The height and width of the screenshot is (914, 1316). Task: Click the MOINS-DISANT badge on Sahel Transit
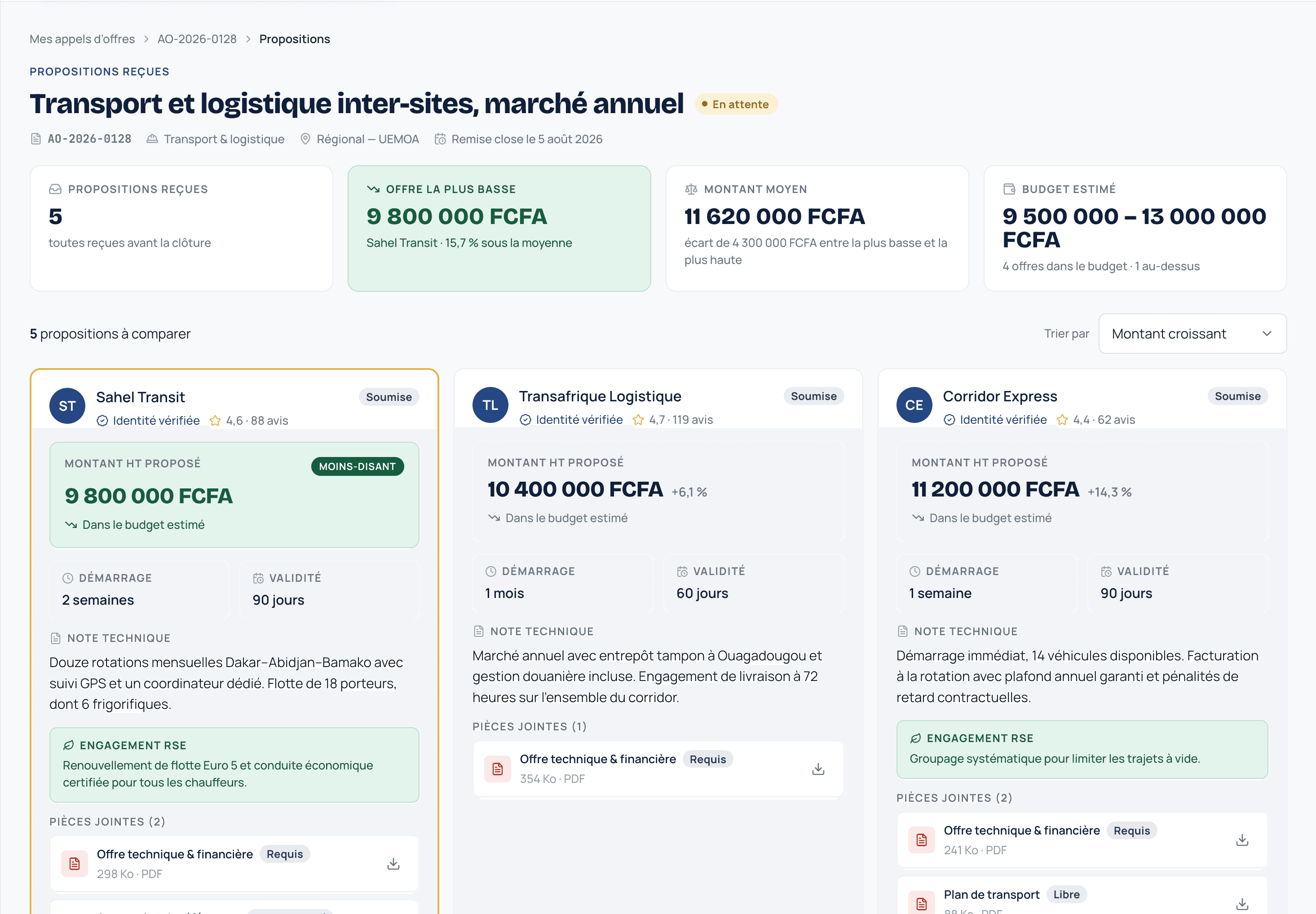pyautogui.click(x=358, y=466)
